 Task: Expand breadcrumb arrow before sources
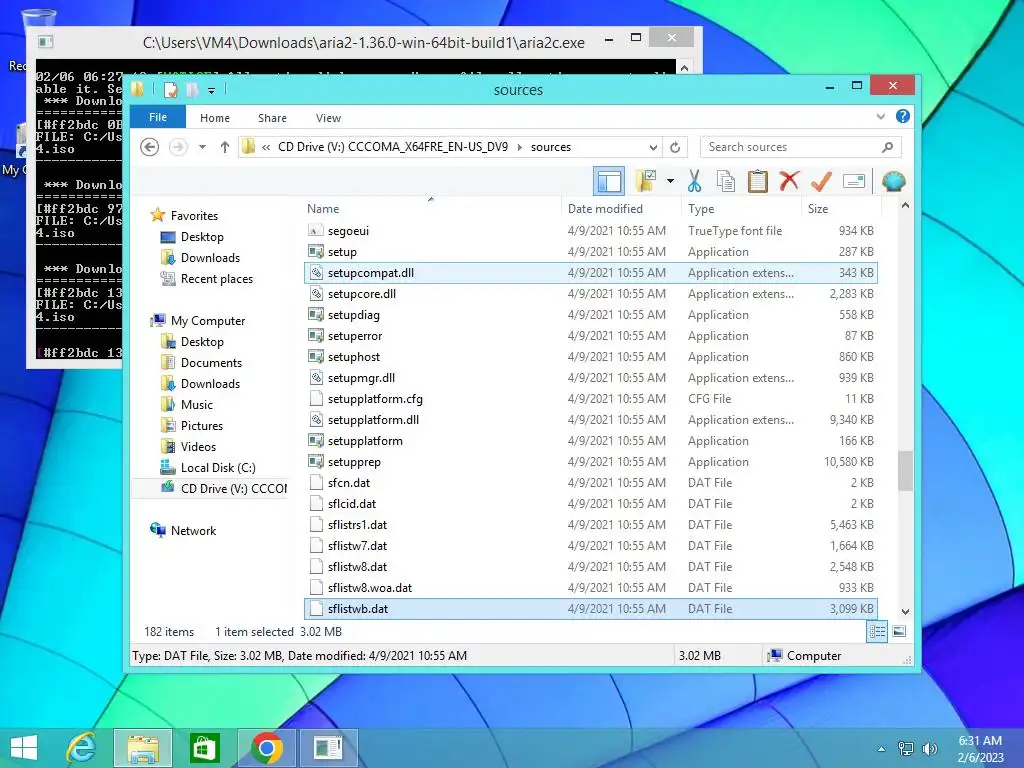(x=520, y=147)
